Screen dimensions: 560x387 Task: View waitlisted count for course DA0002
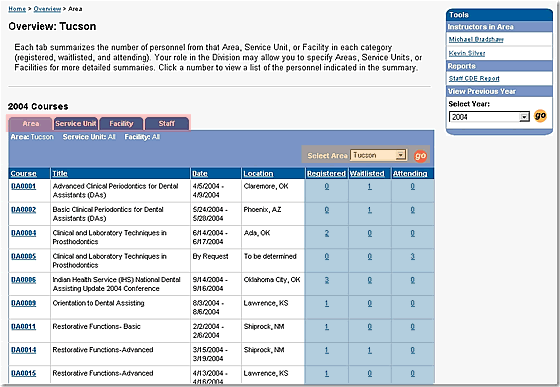[370, 210]
